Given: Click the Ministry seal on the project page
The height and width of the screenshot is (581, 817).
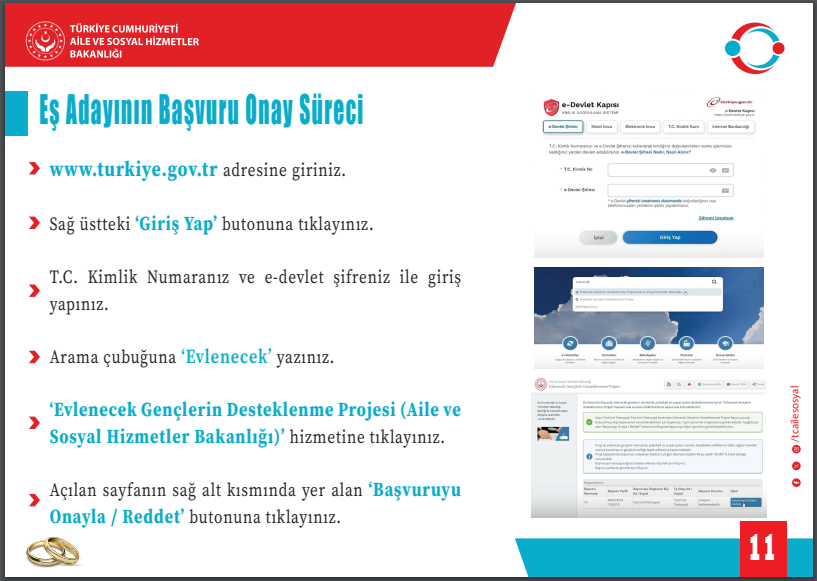Looking at the screenshot, I should (x=541, y=385).
